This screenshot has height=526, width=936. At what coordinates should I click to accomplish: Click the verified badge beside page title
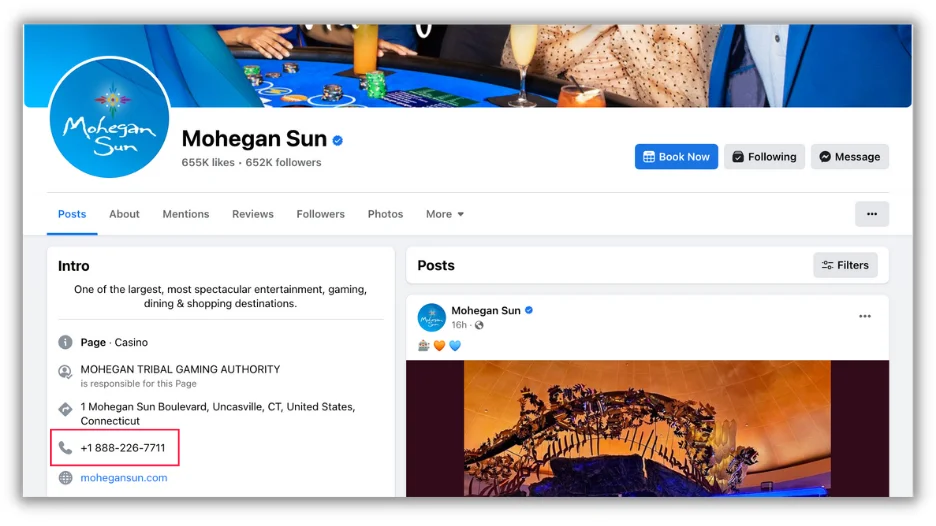pos(338,140)
